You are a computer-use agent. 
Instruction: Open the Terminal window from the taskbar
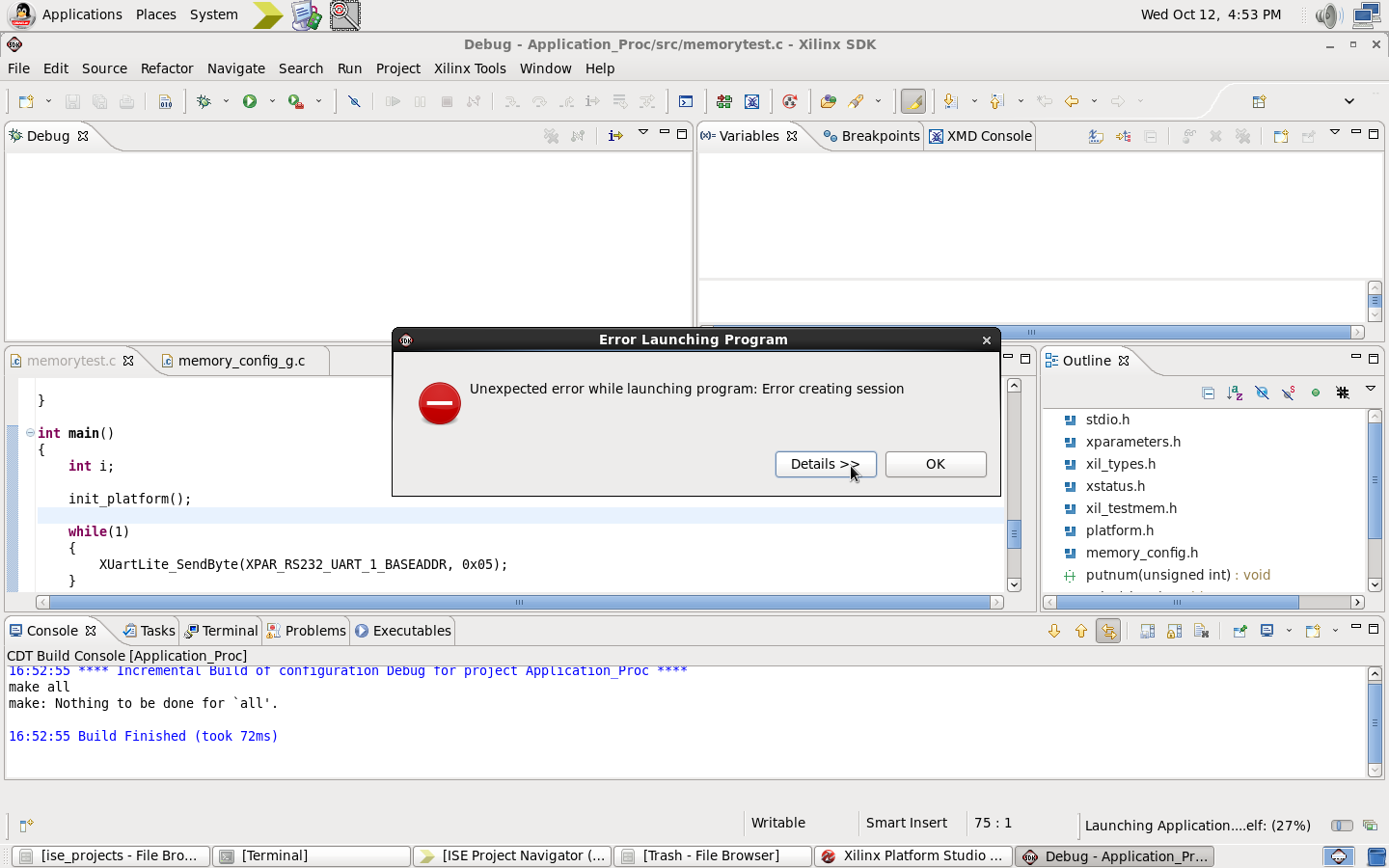coord(312,856)
